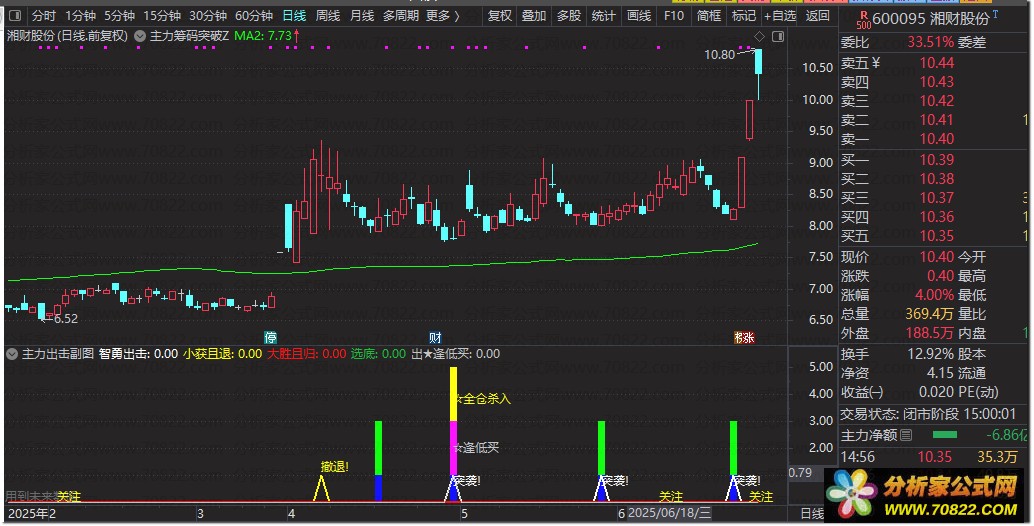This screenshot has height=526, width=1034.
Task: Click the 买一 price 10.39
Action: pyautogui.click(x=936, y=160)
